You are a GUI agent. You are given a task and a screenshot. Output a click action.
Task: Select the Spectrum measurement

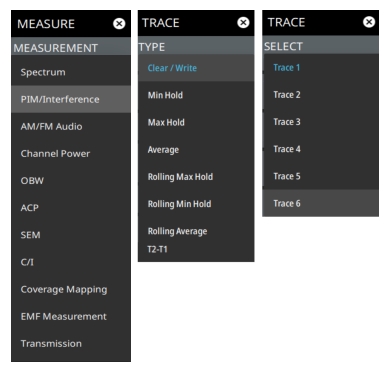coord(71,72)
